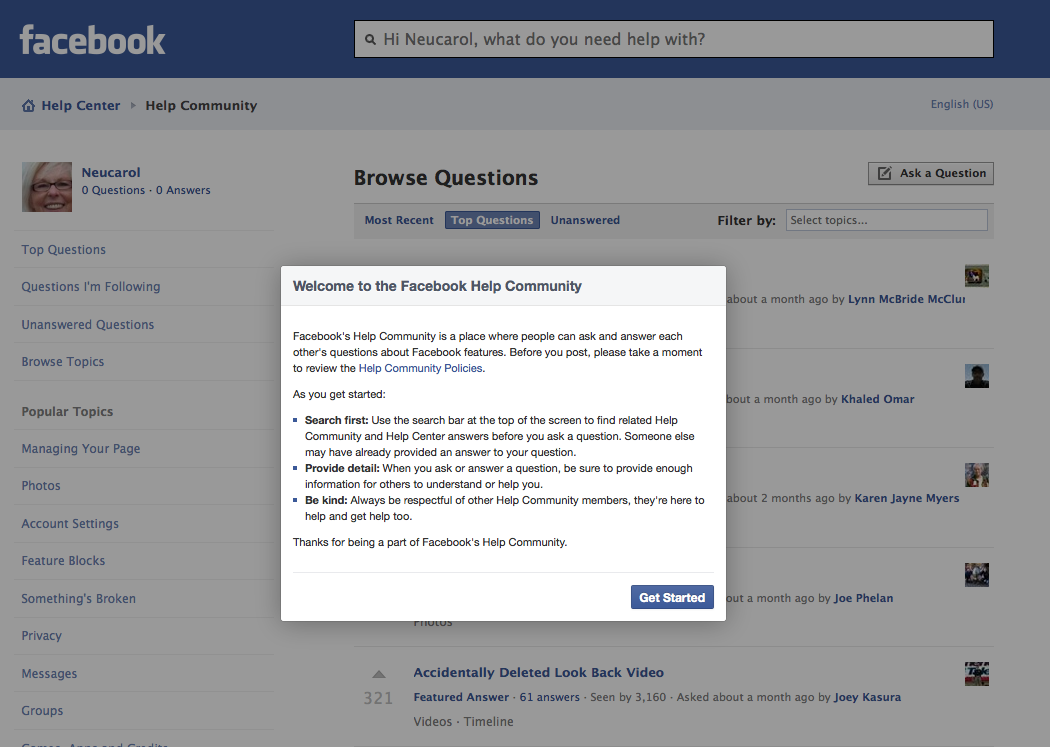Open the Select topics filter field
The width and height of the screenshot is (1050, 747).
886,220
